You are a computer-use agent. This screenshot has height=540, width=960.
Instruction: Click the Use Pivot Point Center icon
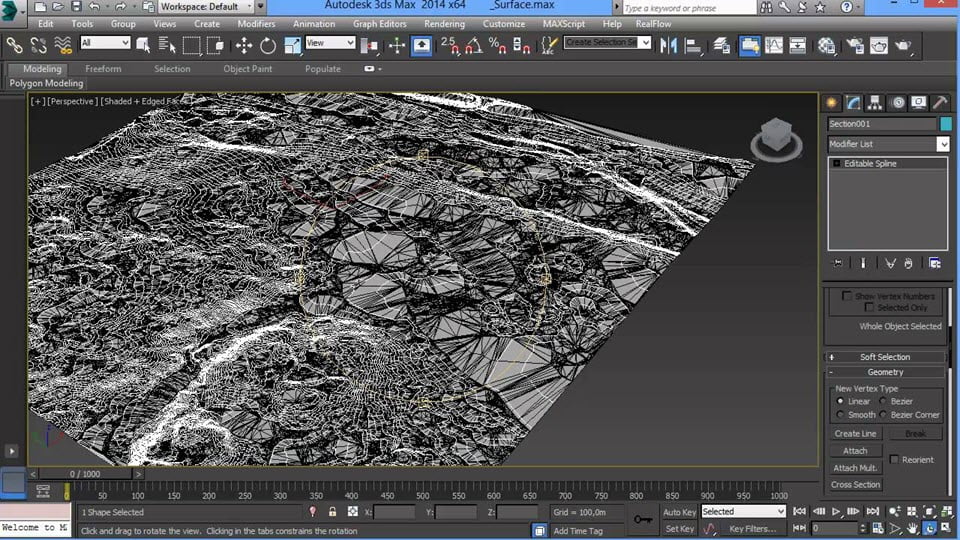[369, 45]
